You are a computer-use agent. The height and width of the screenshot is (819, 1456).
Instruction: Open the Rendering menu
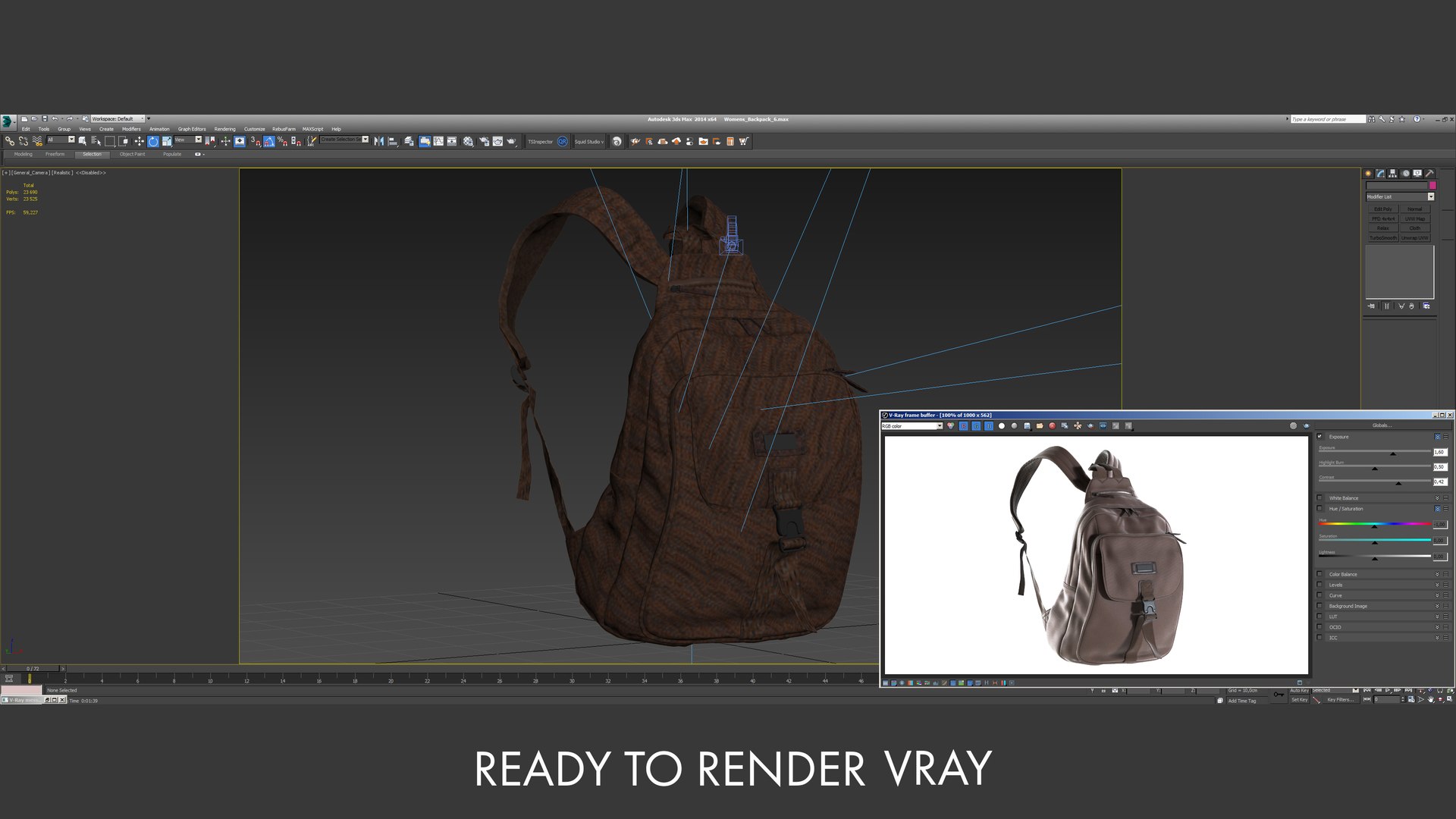tap(224, 129)
